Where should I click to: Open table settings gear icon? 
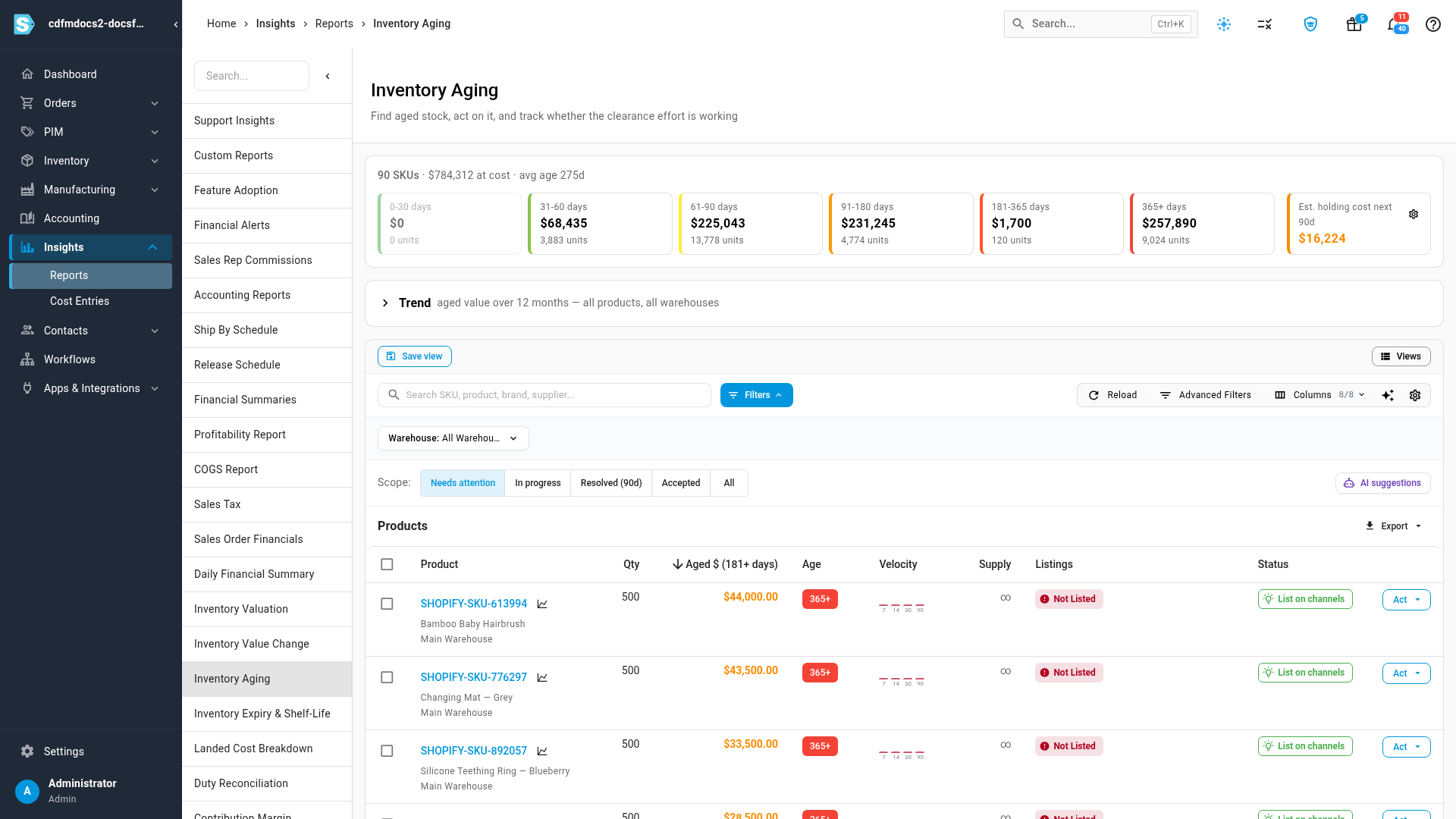pos(1415,395)
